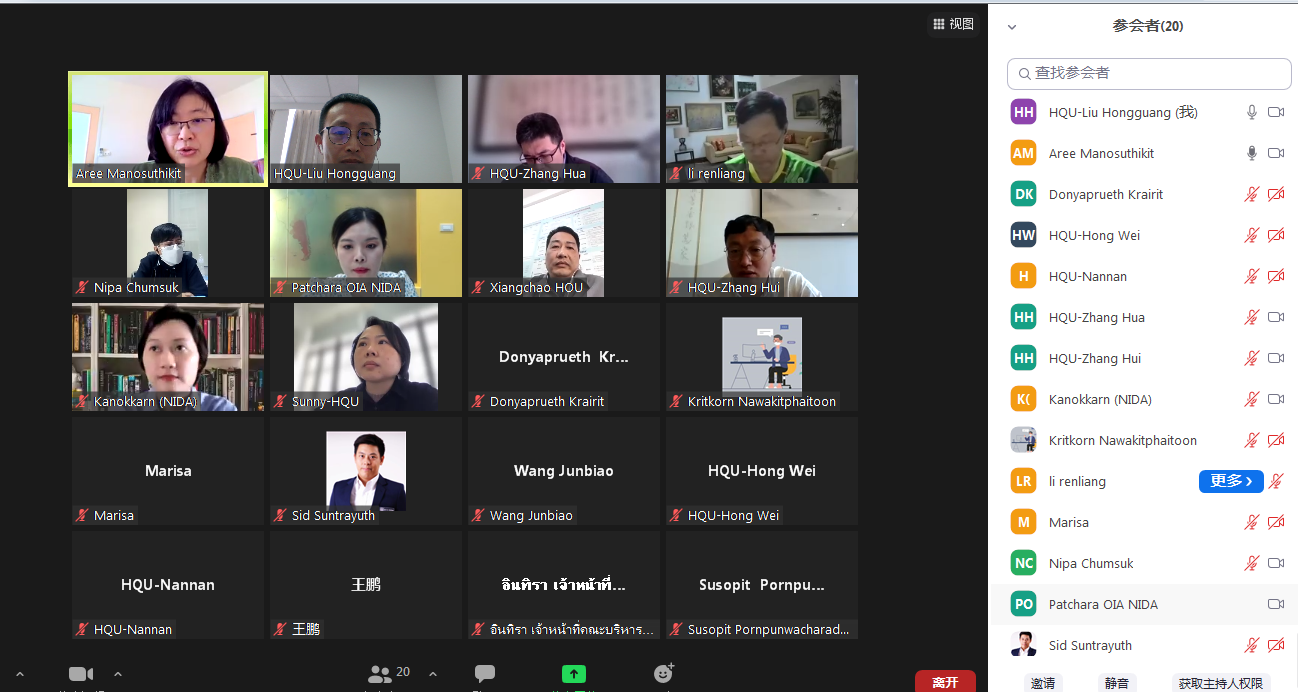1298x692 pixels.
Task: Click the camera icon in bottom toolbar
Action: [81, 674]
